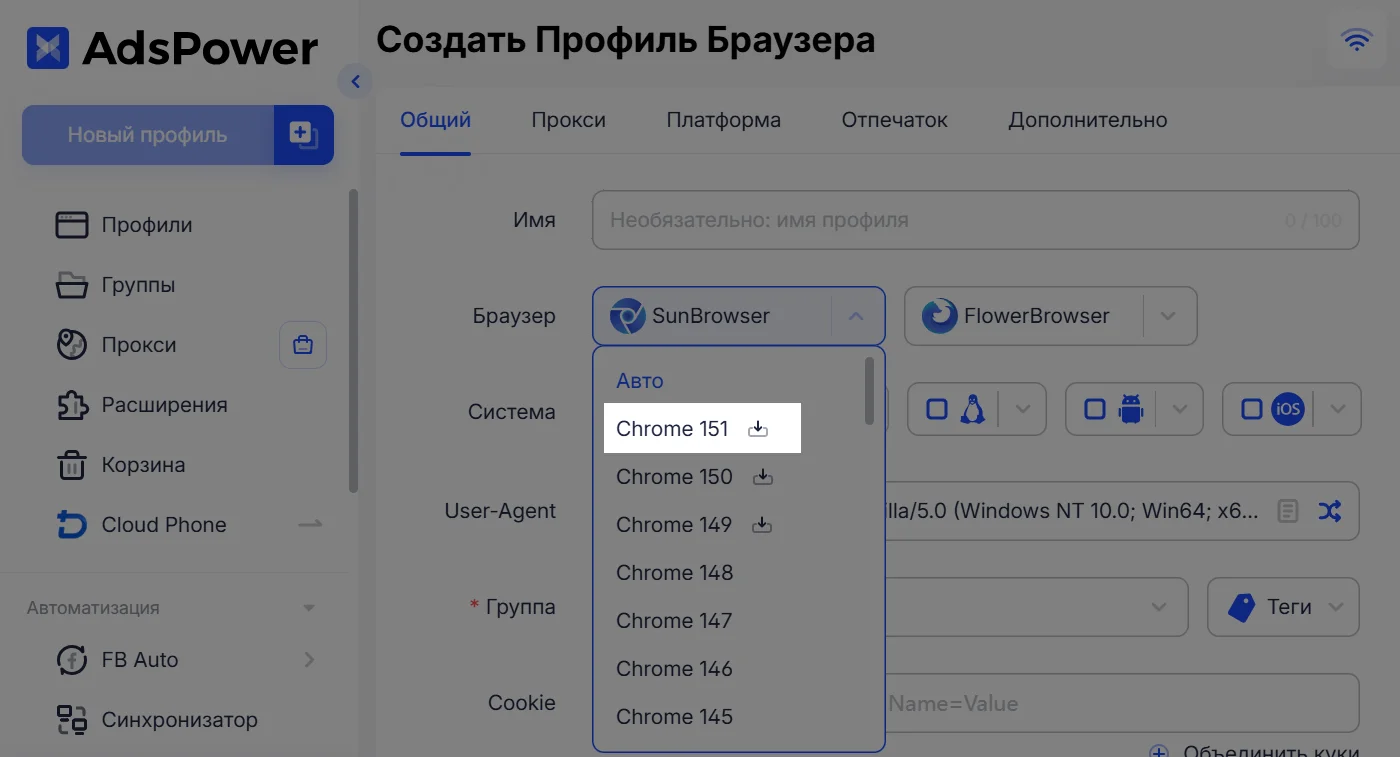Click the FB Auto icon
Screen dimensions: 1400x757
point(71,660)
